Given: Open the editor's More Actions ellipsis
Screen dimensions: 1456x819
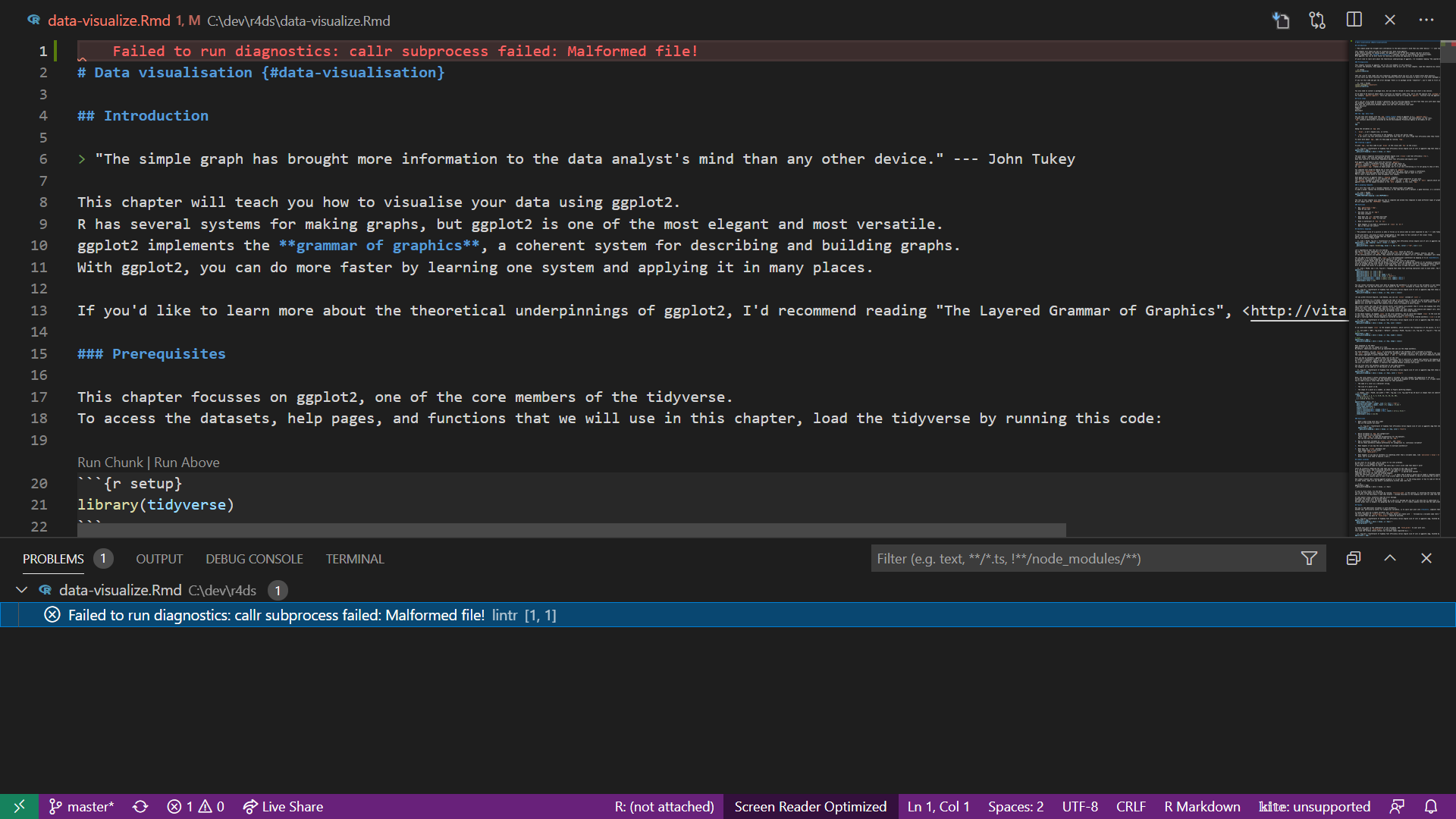Looking at the screenshot, I should (1426, 20).
